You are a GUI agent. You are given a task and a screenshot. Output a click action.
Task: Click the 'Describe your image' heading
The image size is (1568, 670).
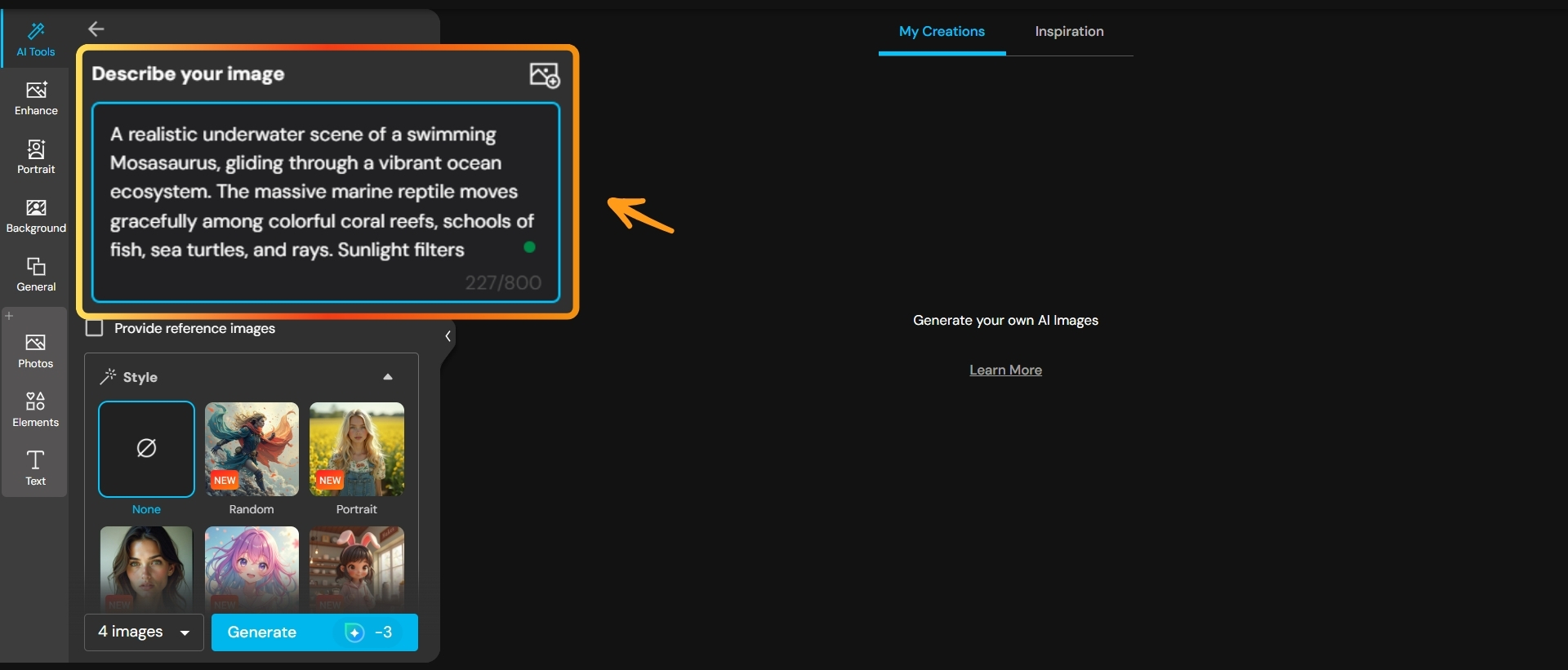188,74
